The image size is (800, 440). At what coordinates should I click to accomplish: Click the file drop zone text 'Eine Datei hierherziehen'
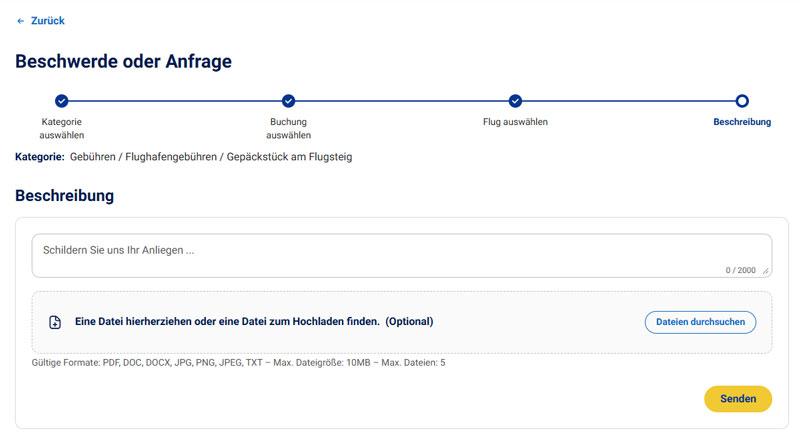(254, 322)
